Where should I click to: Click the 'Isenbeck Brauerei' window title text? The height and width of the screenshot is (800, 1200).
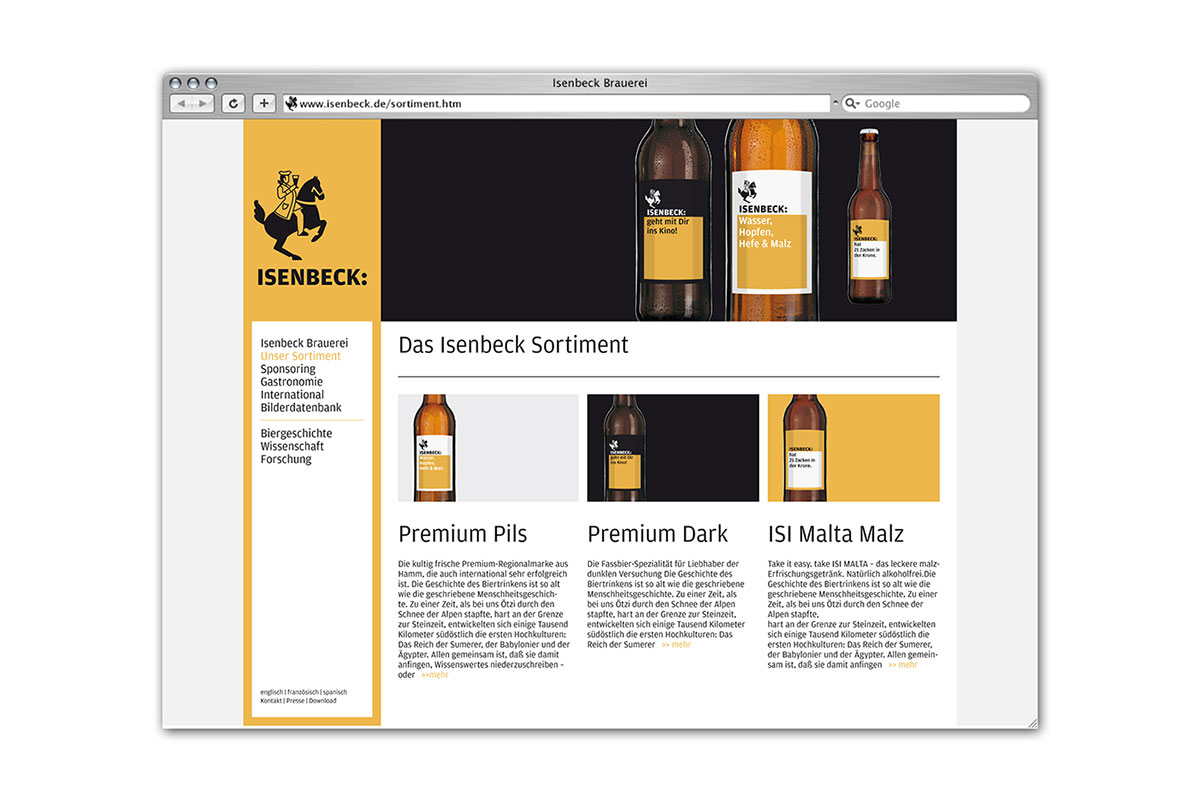coord(600,82)
